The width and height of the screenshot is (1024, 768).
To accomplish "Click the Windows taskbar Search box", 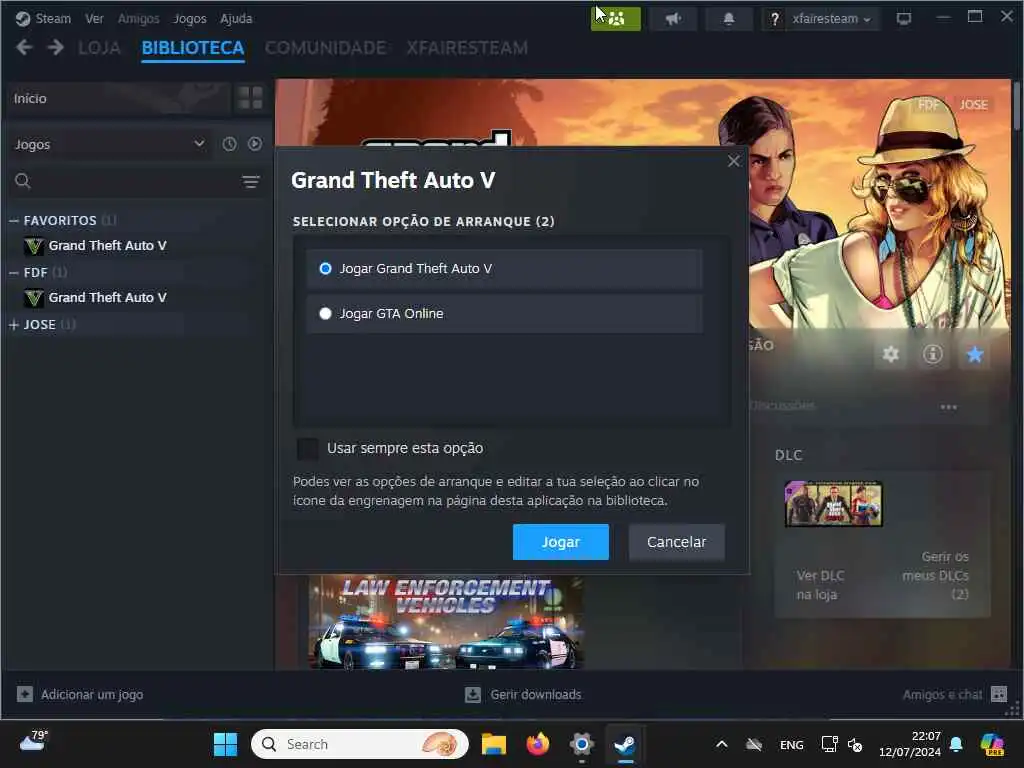I will tap(360, 744).
